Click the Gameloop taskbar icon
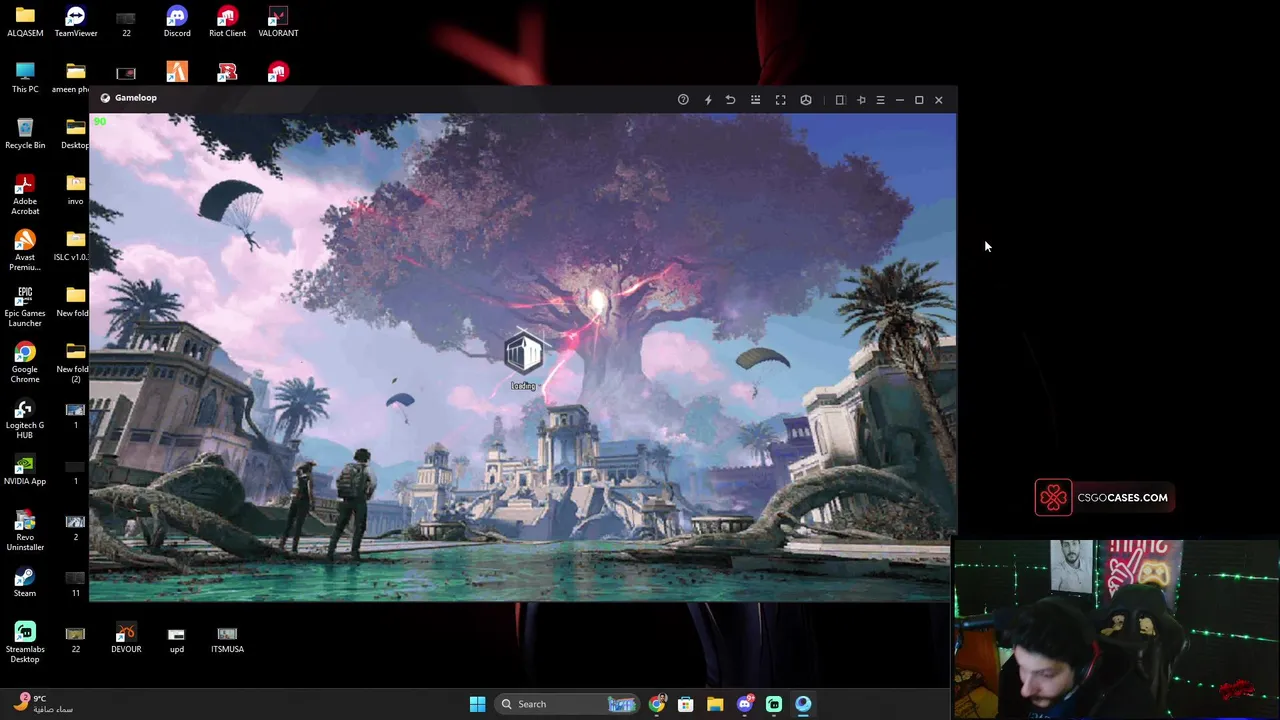The image size is (1280, 720). [x=803, y=704]
